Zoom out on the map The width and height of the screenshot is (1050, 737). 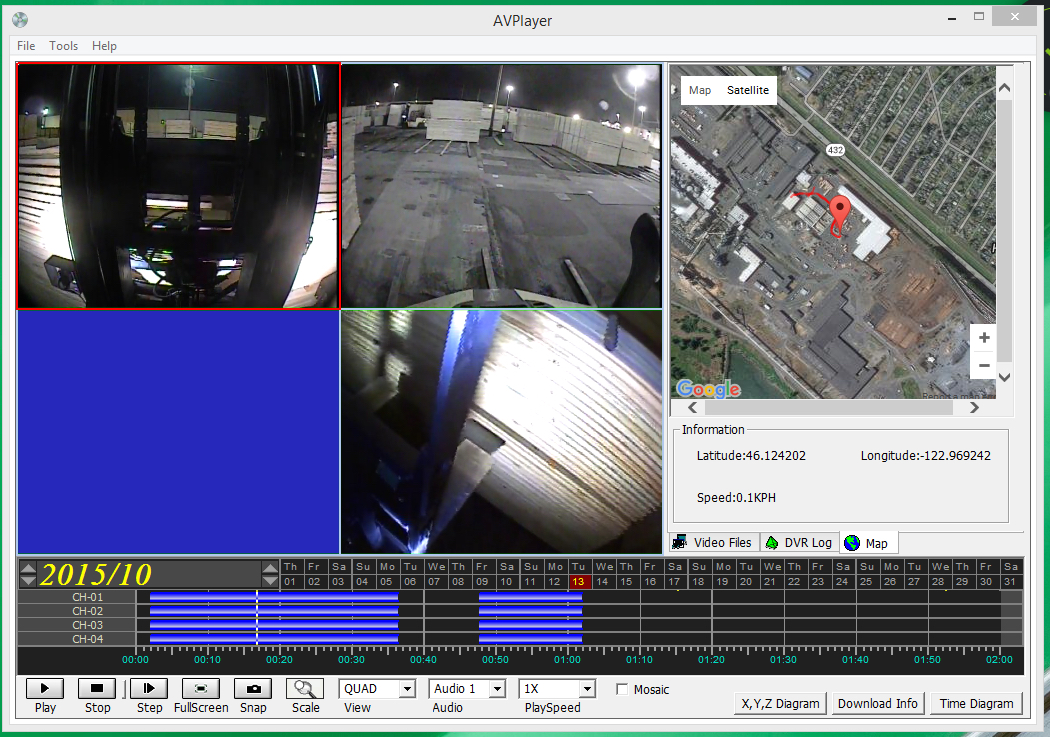pos(984,365)
